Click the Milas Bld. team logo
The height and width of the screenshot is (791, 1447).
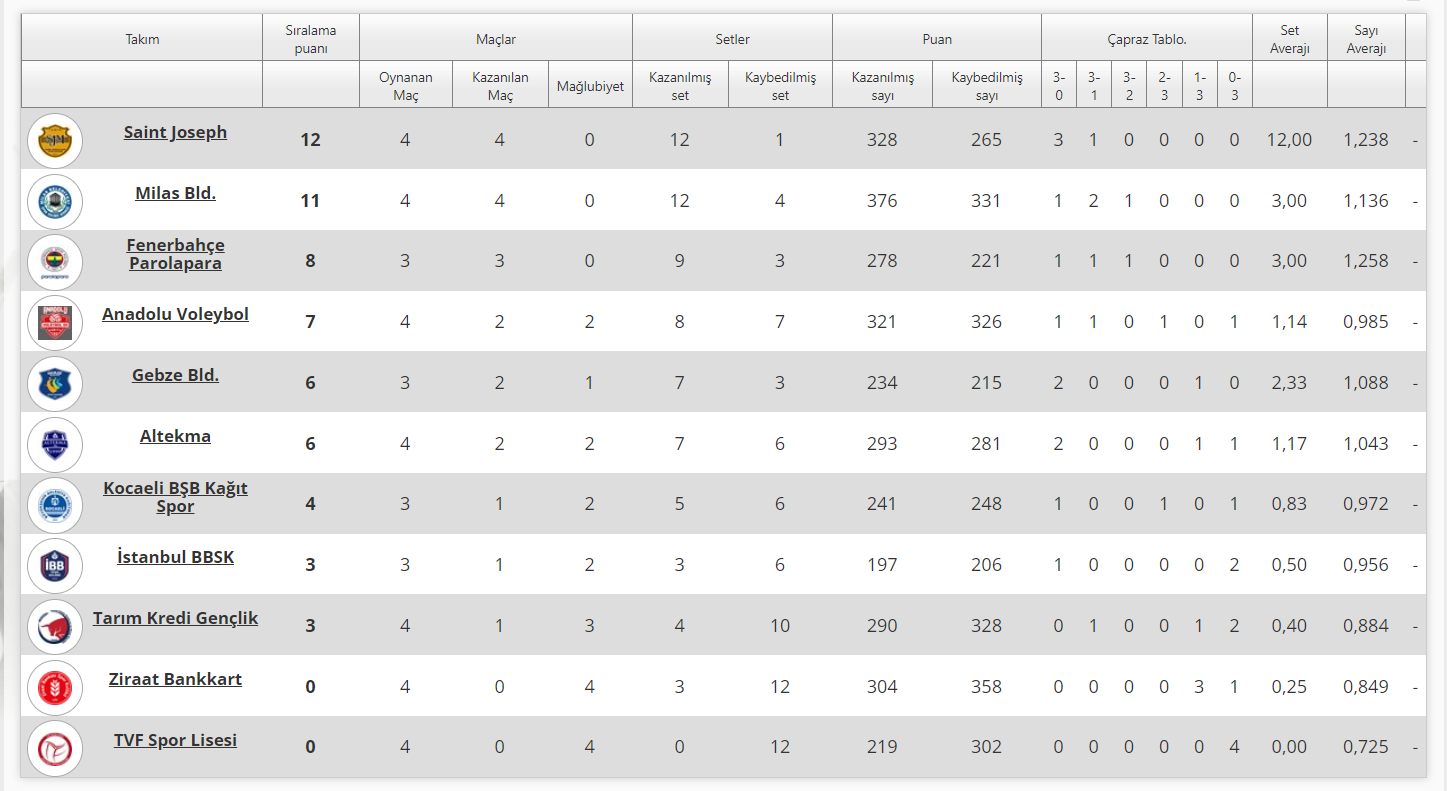(x=55, y=201)
